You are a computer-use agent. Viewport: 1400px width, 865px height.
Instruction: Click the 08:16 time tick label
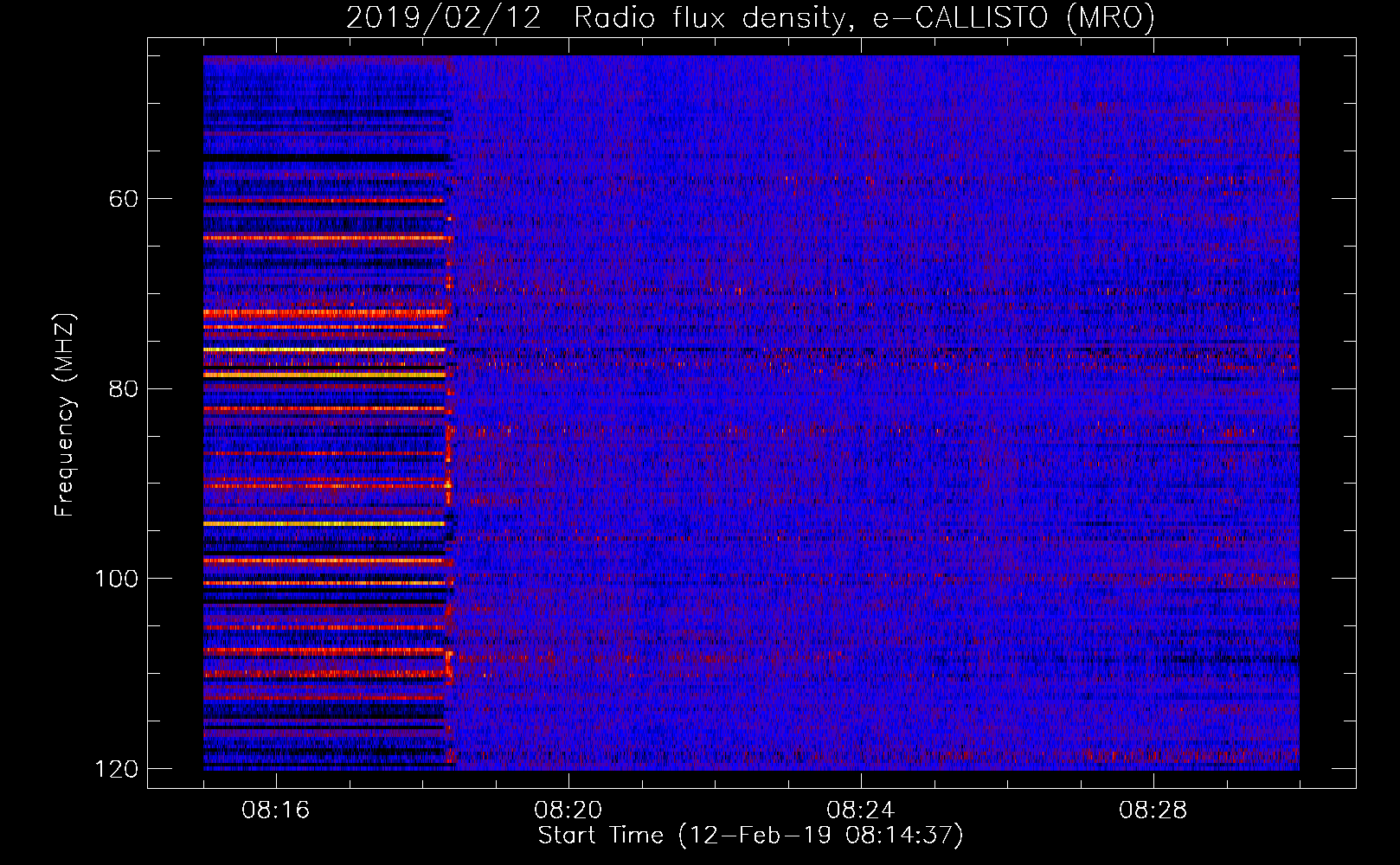pyautogui.click(x=275, y=811)
